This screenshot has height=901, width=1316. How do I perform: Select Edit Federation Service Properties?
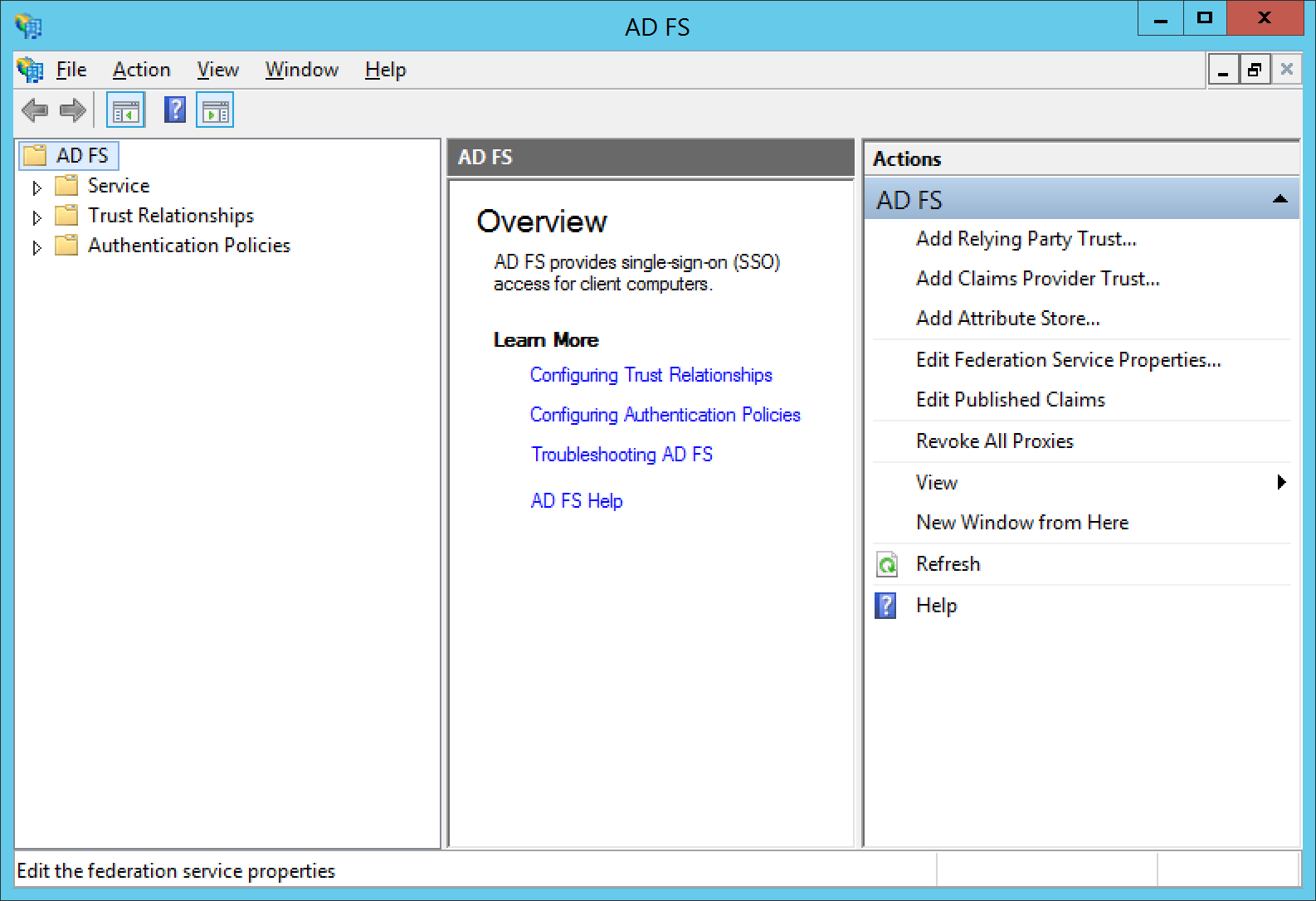(x=1068, y=360)
